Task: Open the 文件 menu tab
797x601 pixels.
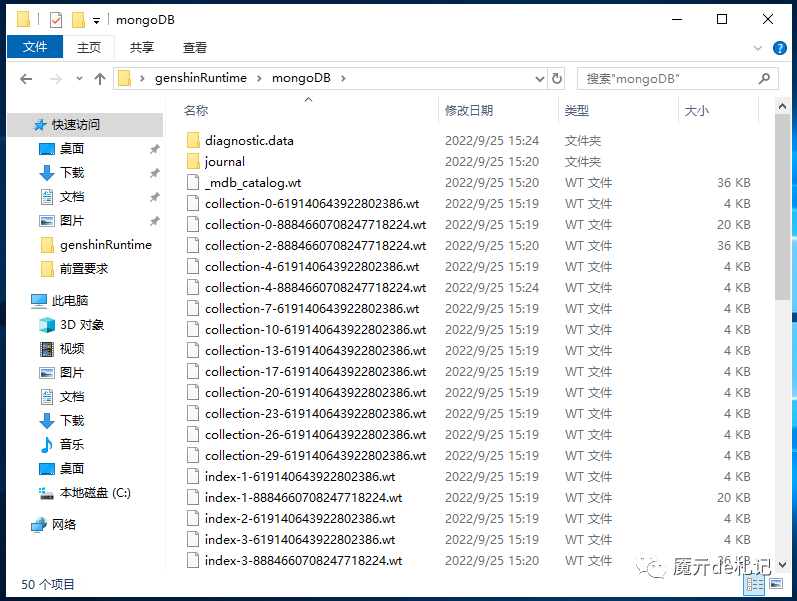Action: pyautogui.click(x=35, y=47)
